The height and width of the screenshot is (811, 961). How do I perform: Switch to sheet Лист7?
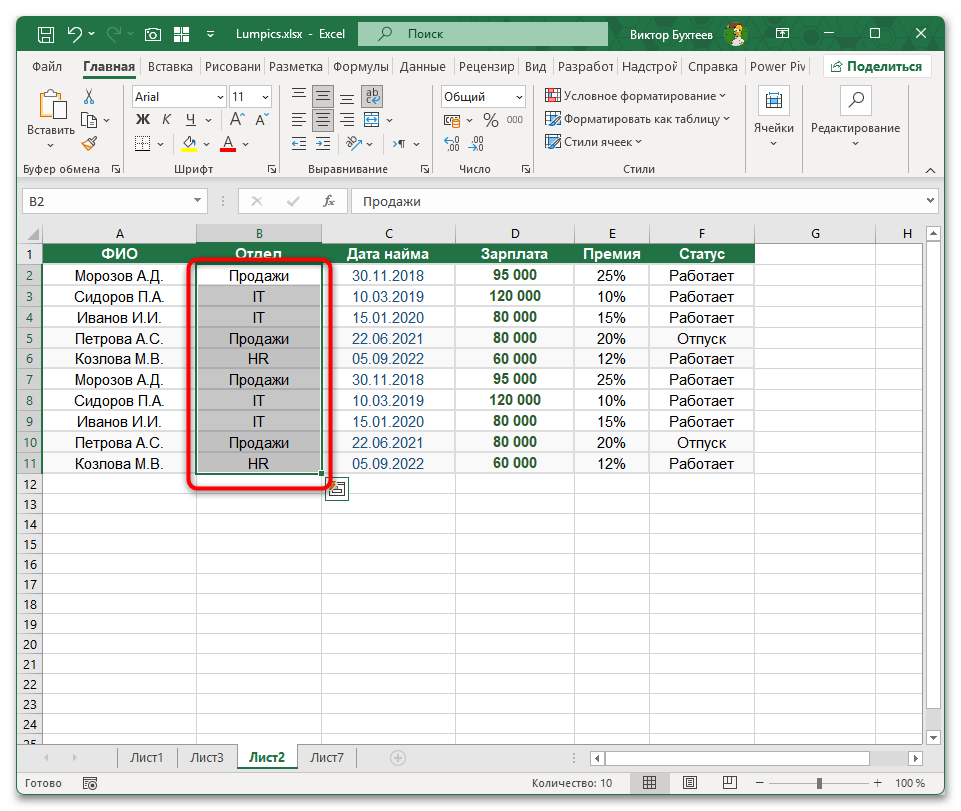[327, 758]
